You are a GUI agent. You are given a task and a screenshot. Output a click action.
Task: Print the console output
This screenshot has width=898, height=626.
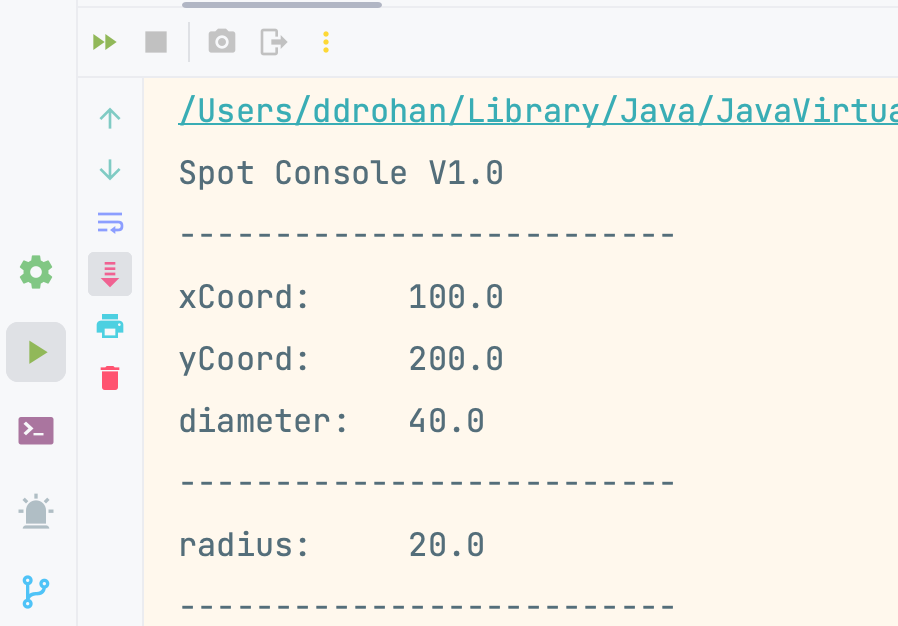pos(110,326)
